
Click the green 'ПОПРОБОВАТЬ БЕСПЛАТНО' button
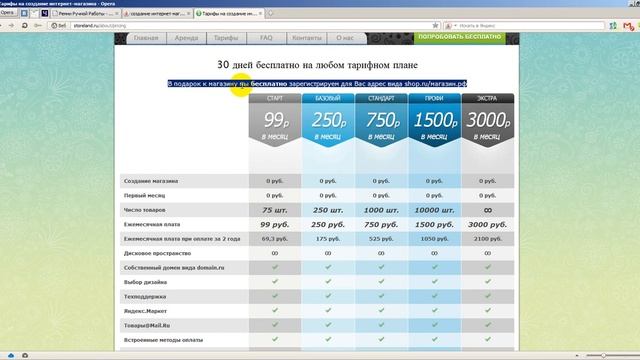[460, 38]
